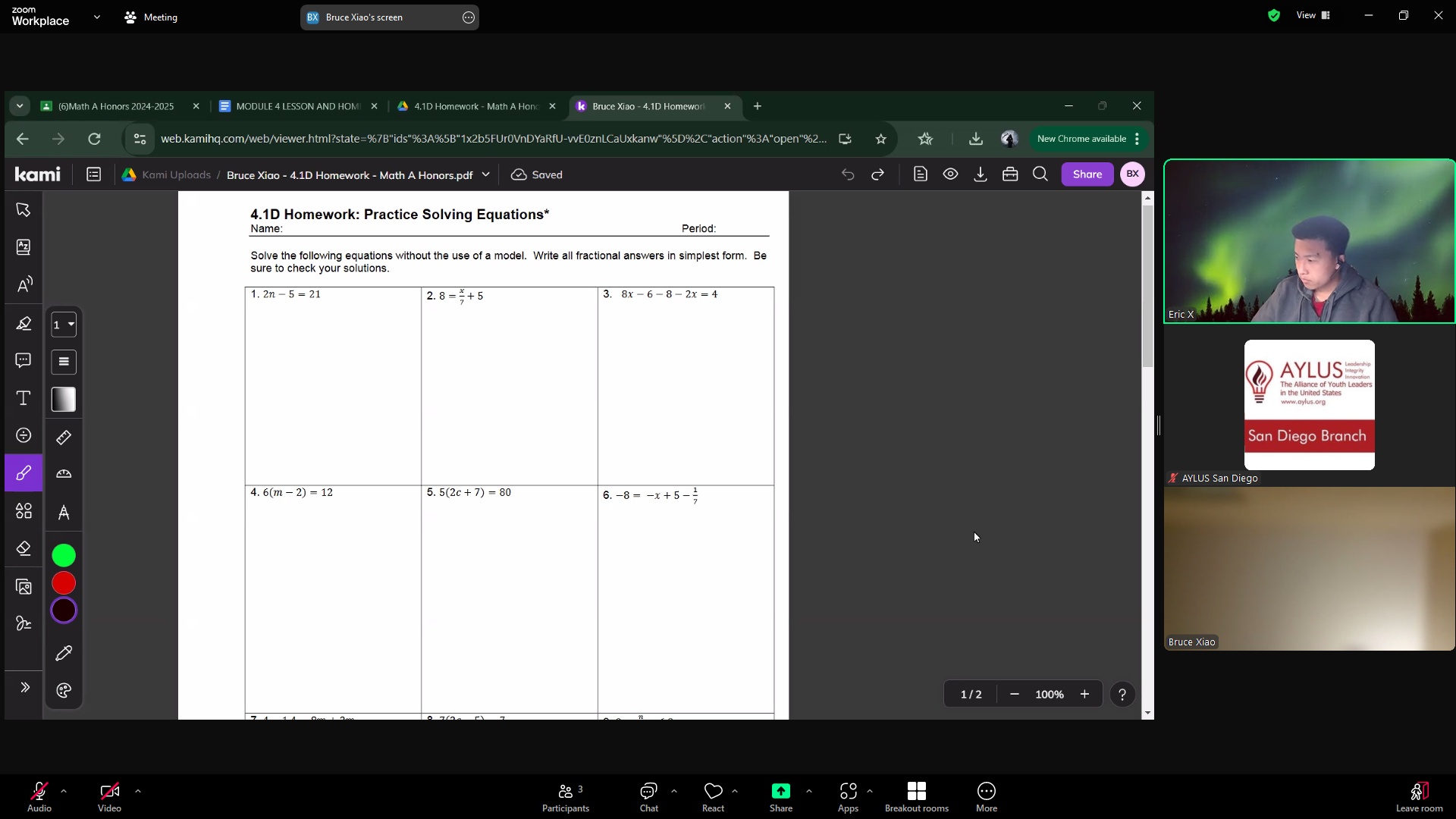Open Kami search magnifier
This screenshot has width=1456, height=819.
[1040, 174]
